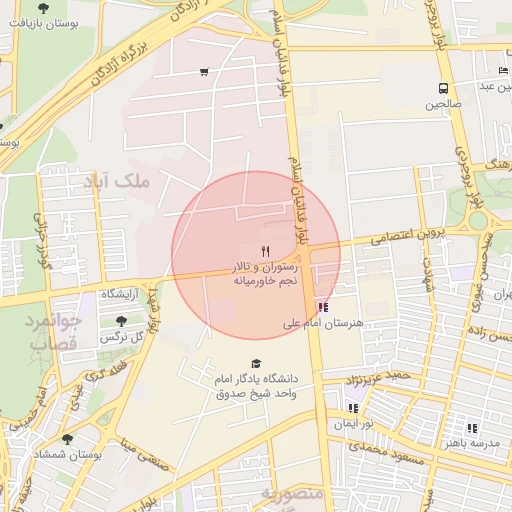Click the tree icon of بوستان شمشاد

(x=67, y=439)
